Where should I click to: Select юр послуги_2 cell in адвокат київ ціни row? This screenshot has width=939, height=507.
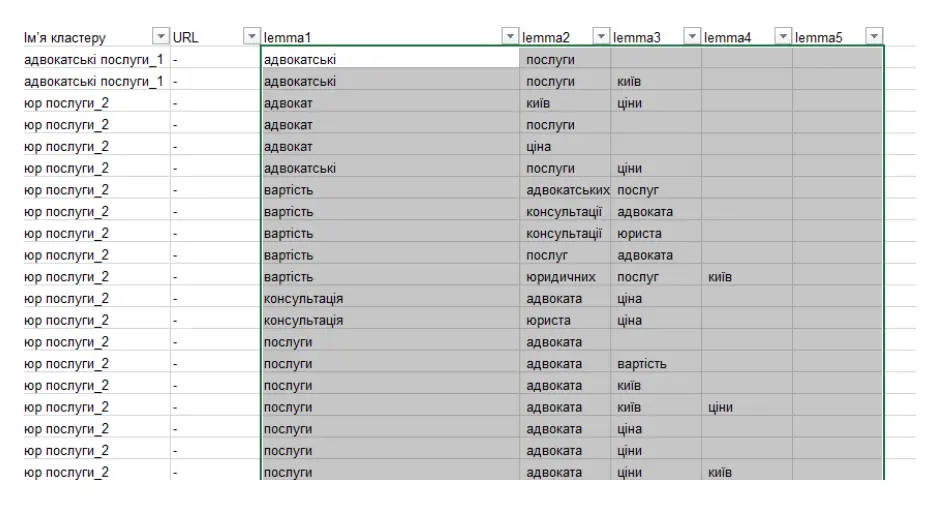96,103
